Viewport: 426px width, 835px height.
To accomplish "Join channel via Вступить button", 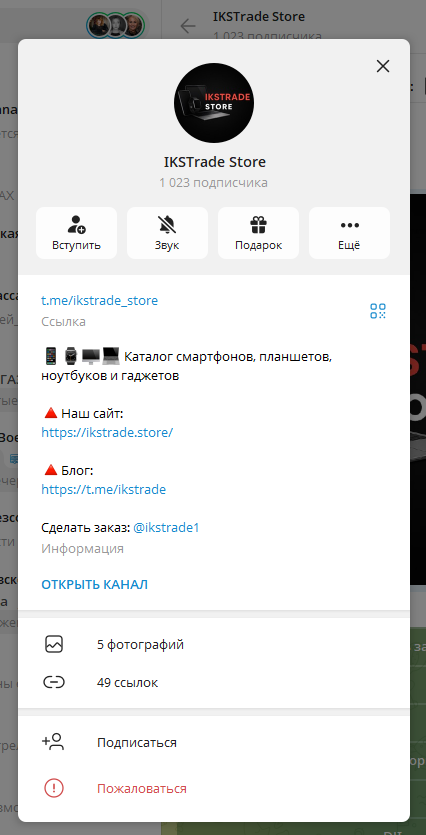I will [77, 233].
